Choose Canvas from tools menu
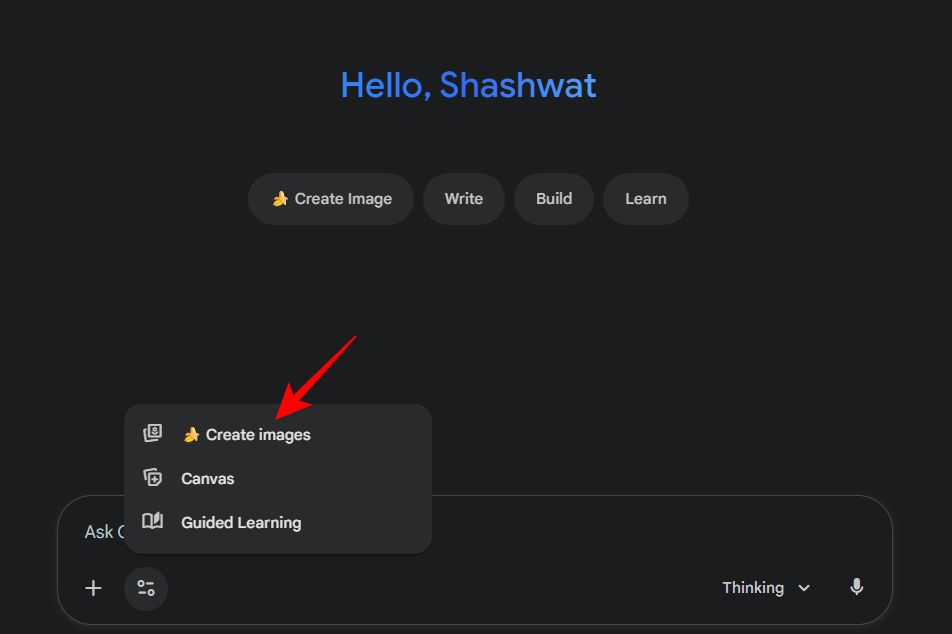Image resolution: width=952 pixels, height=634 pixels. click(208, 479)
